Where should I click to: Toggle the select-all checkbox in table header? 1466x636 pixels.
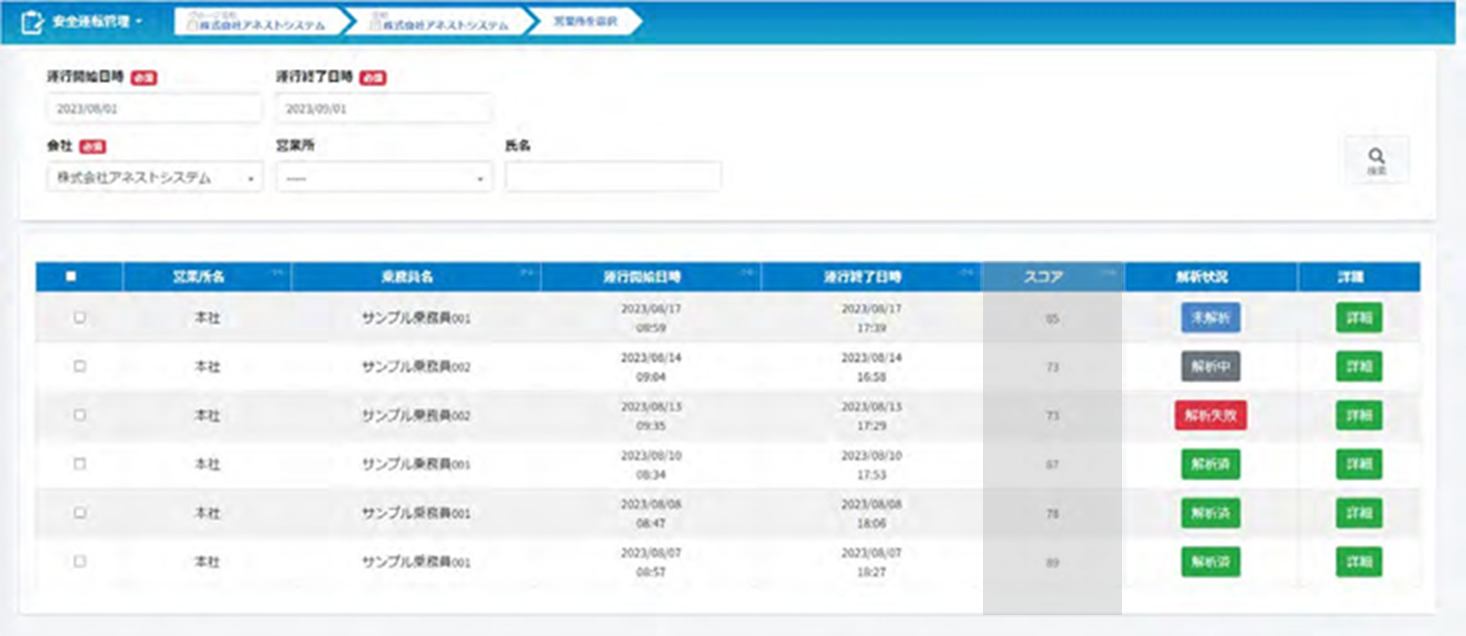coord(70,277)
